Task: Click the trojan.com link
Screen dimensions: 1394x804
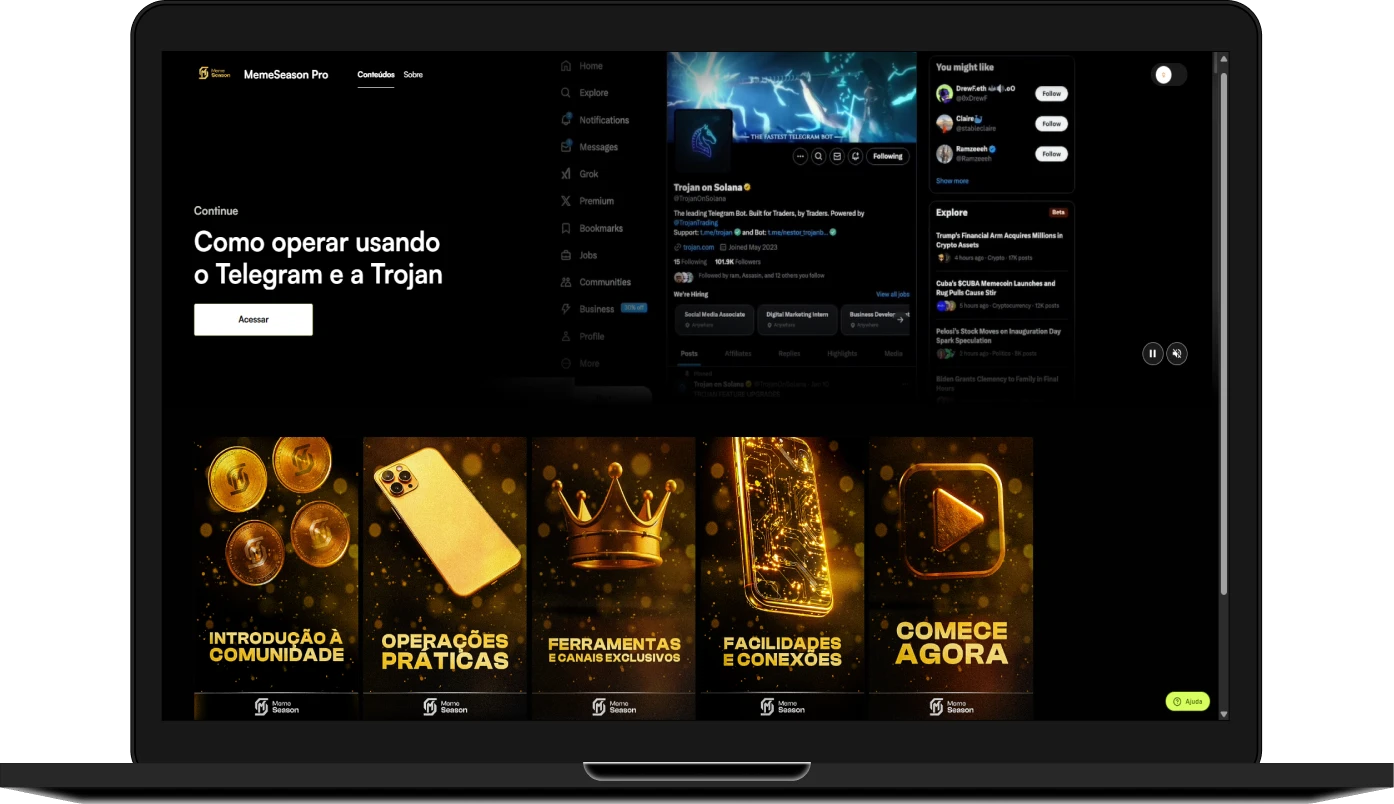Action: click(698, 247)
